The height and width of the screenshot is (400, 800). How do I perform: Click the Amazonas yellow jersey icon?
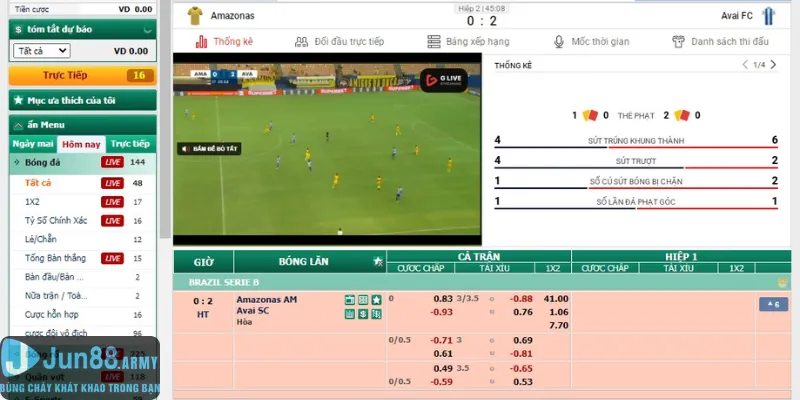194,16
